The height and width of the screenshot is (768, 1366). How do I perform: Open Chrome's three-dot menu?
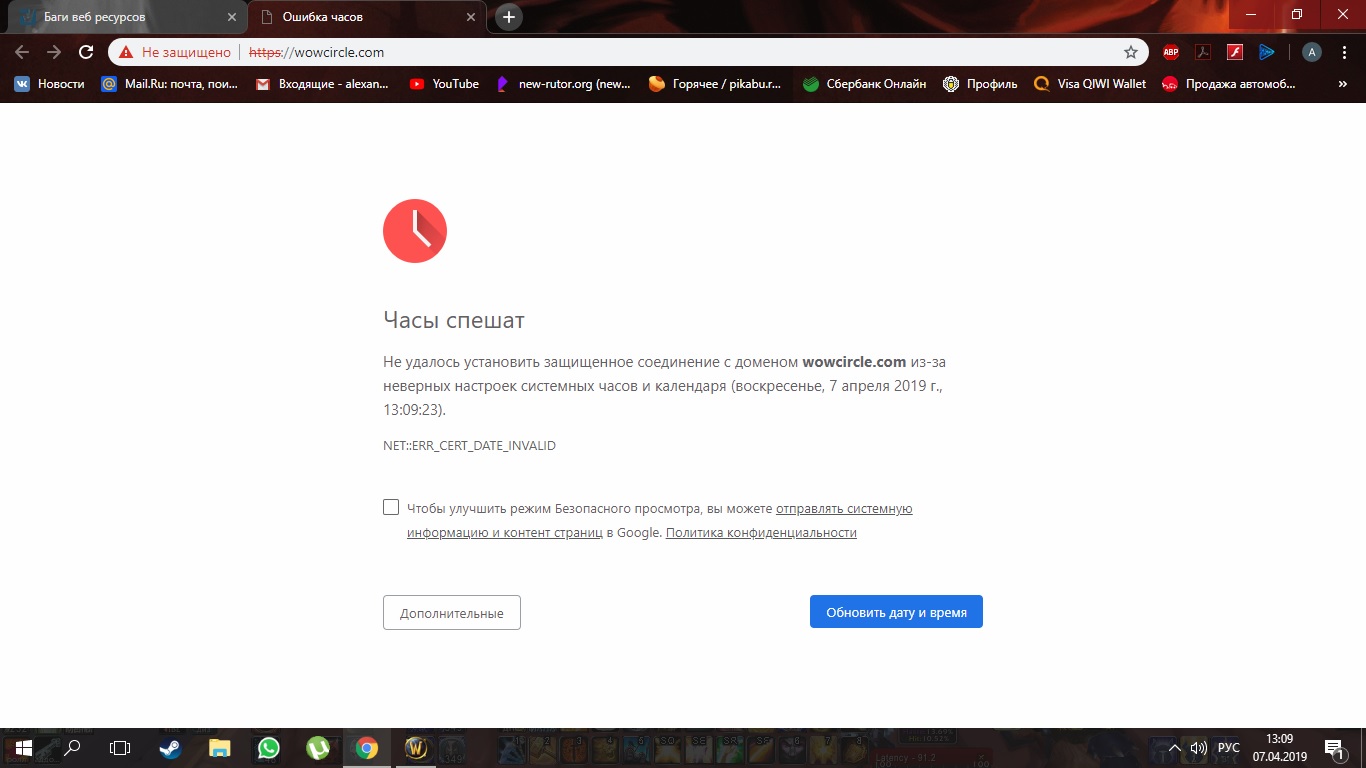tap(1343, 52)
